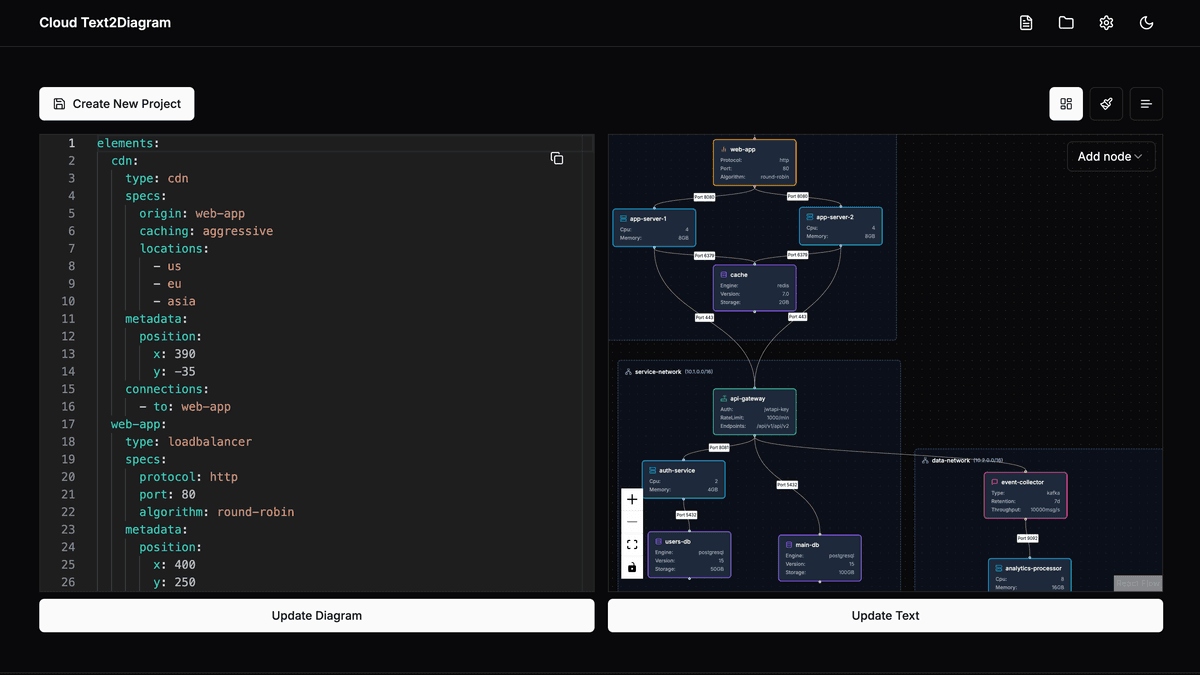Click the Create New Project button
The width and height of the screenshot is (1200, 675).
tap(117, 104)
